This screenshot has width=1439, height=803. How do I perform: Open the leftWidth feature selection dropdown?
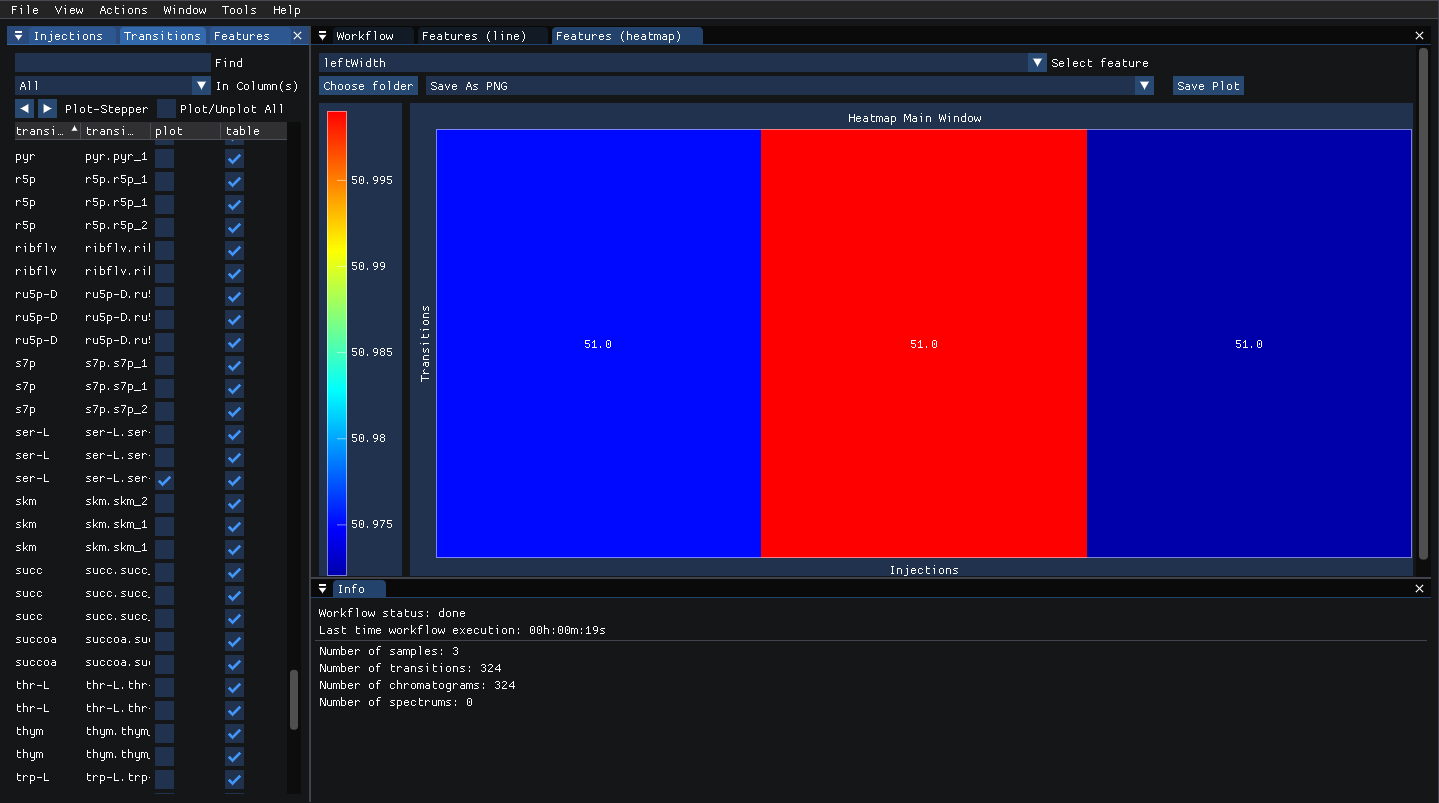[682, 63]
